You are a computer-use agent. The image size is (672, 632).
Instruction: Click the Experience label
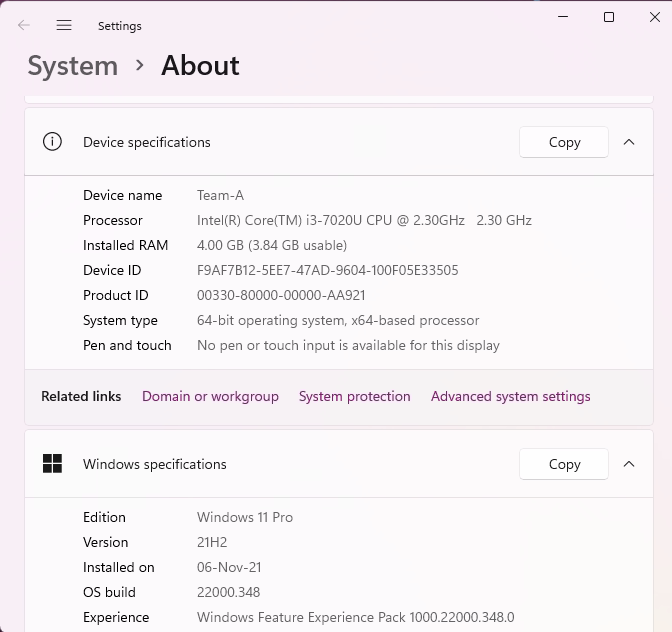pyautogui.click(x=116, y=617)
